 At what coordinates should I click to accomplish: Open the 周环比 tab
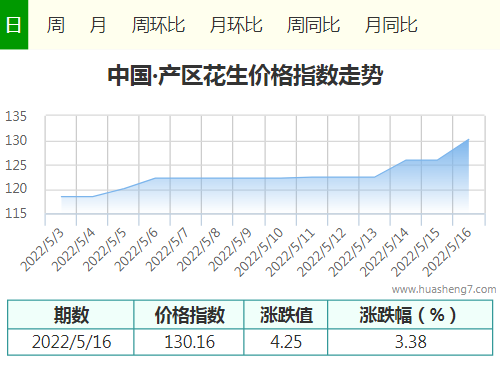pos(158,25)
